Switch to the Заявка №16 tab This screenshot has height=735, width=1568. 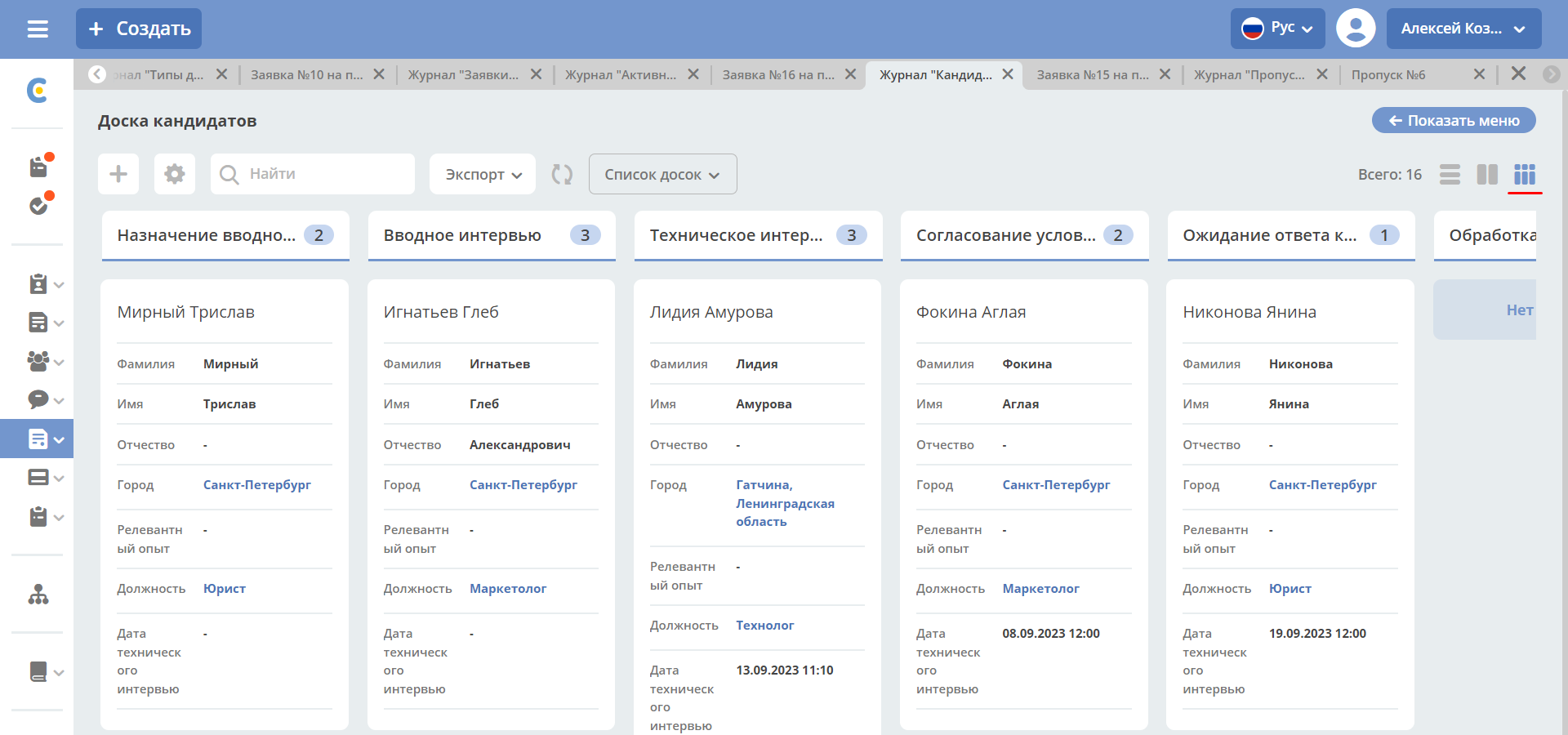(x=778, y=74)
